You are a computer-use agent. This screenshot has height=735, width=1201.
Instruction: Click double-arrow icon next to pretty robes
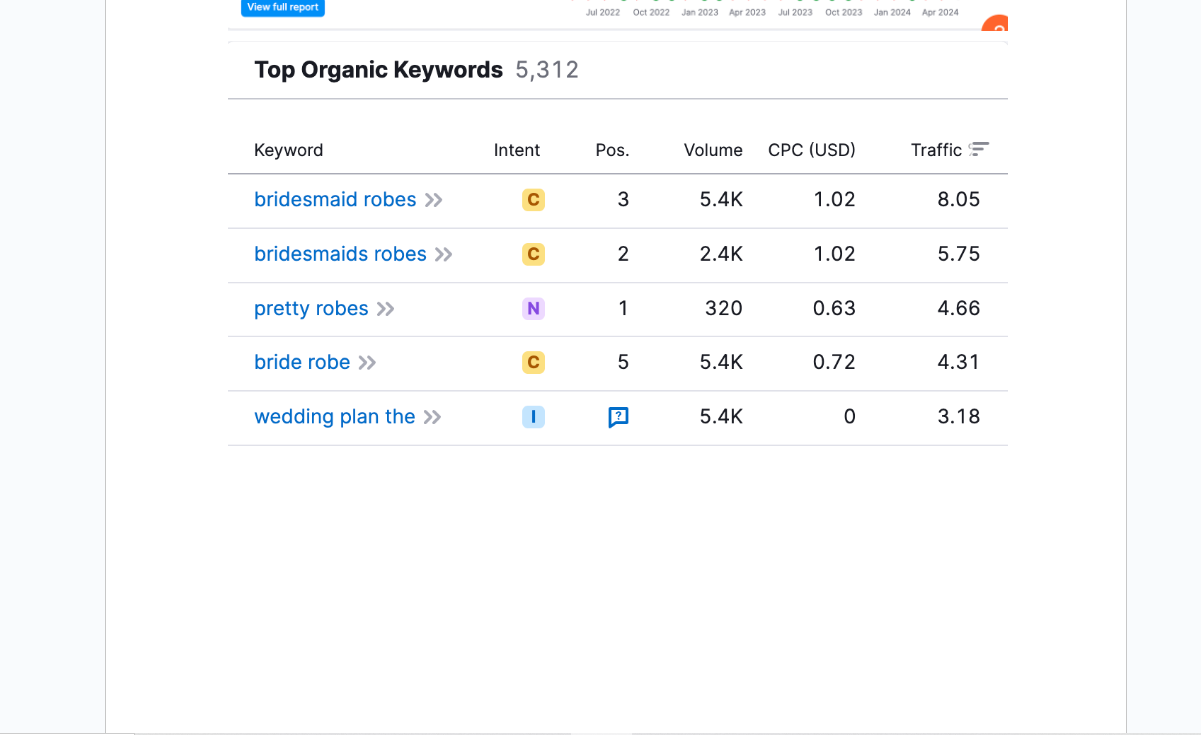[386, 309]
